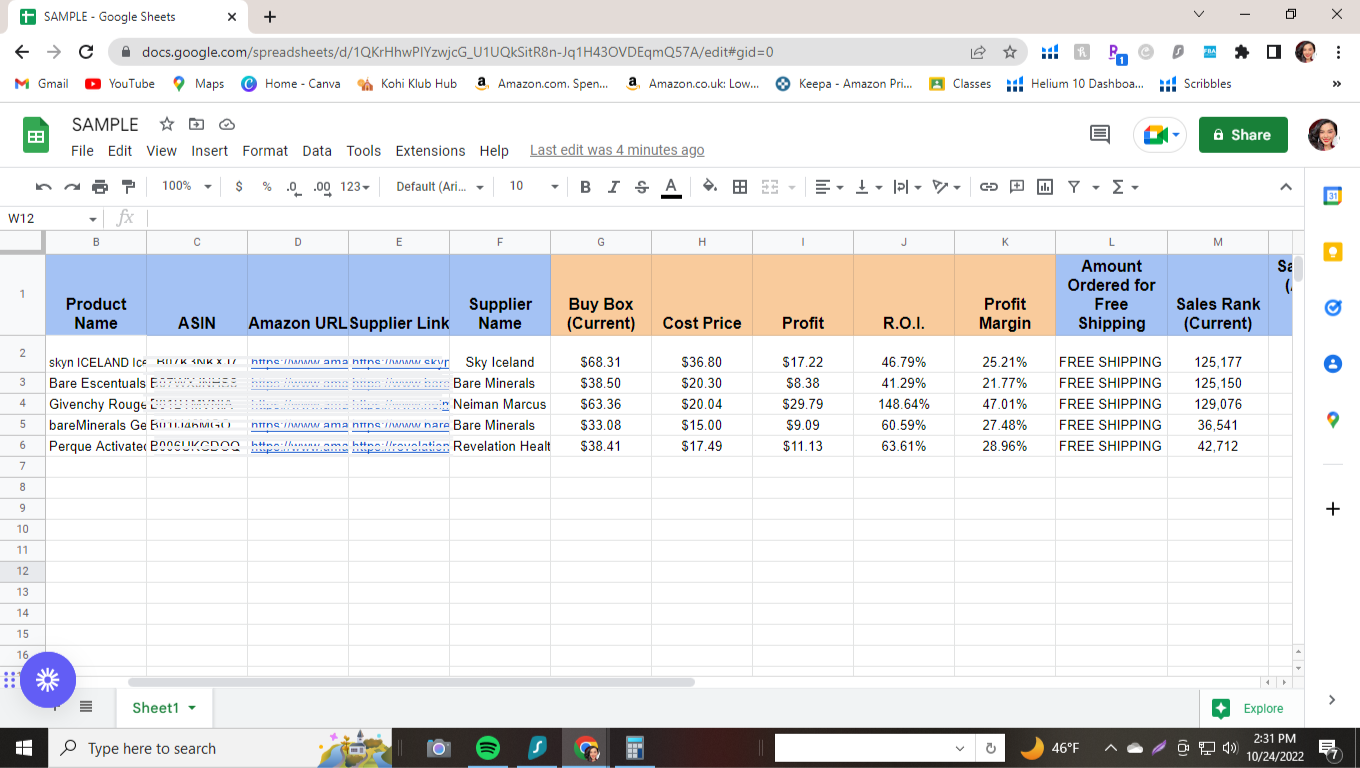The image size is (1360, 768).
Task: Click the Supplier Link header cell
Action: 399,294
